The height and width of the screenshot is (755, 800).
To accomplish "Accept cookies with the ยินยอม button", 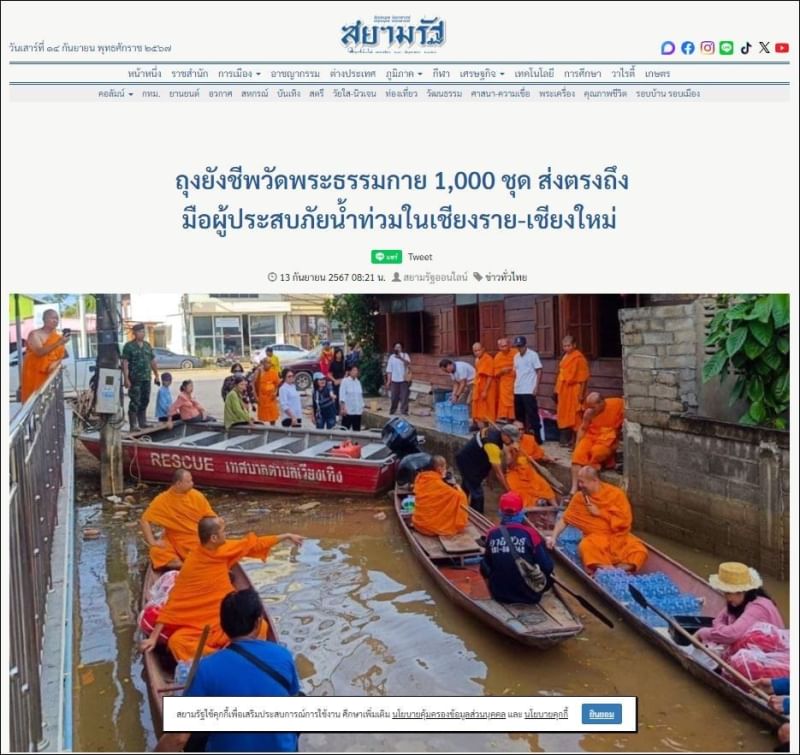I will pyautogui.click(x=602, y=714).
